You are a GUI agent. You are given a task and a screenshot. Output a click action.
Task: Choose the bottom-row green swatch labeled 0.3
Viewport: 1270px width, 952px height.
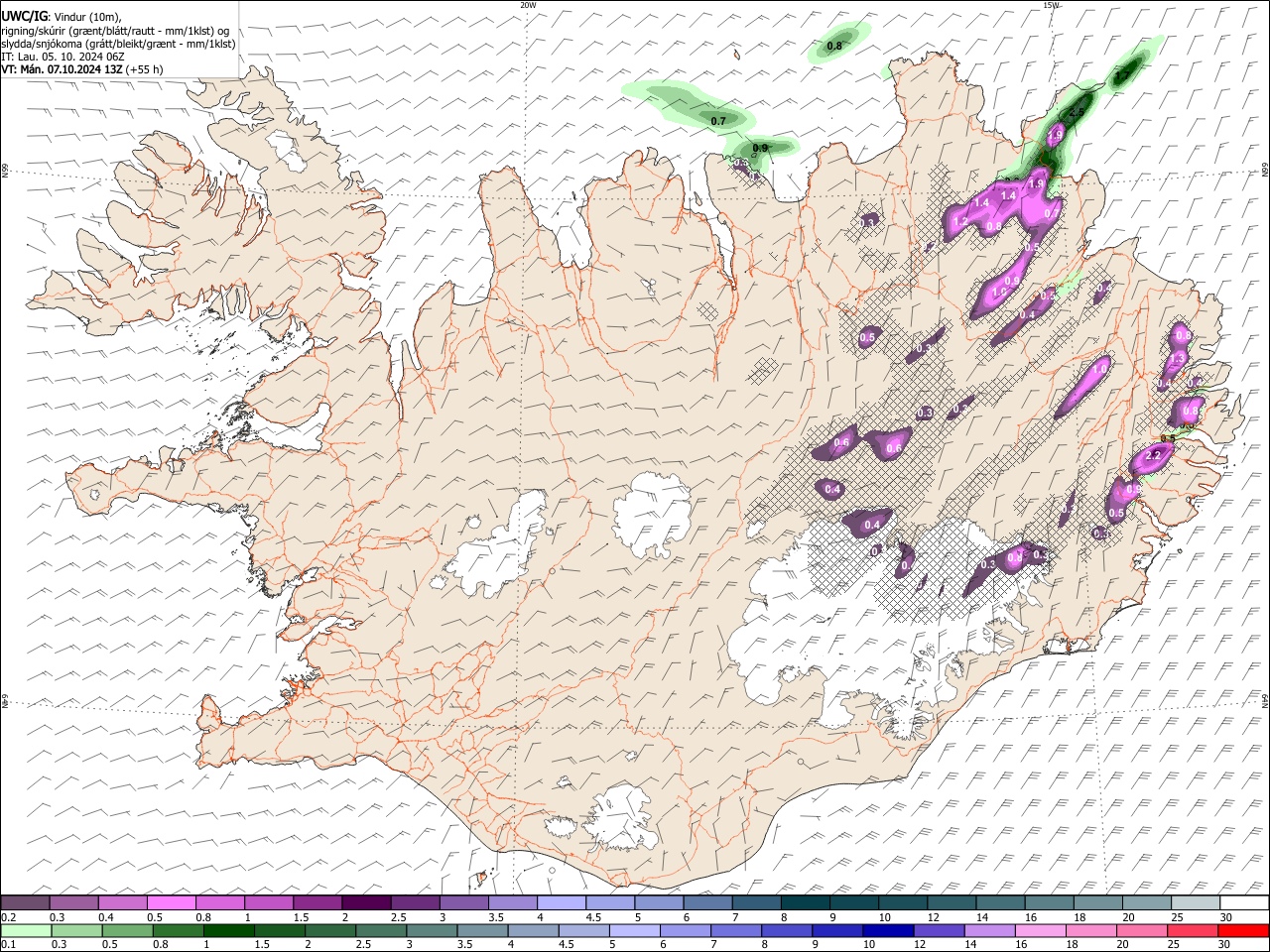pyautogui.click(x=76, y=930)
